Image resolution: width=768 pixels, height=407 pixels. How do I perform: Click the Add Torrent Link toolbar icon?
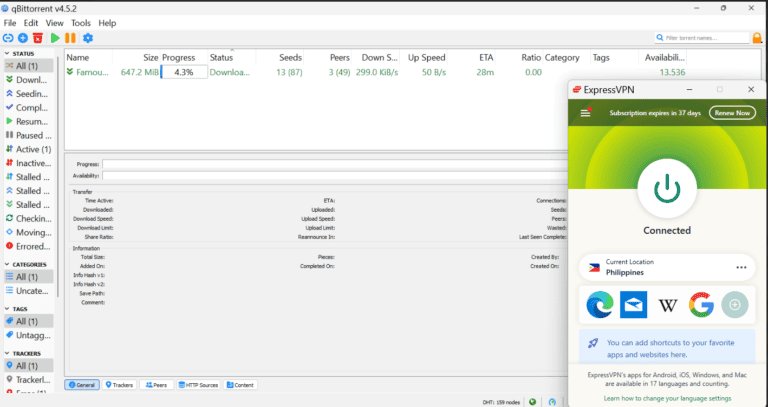click(9, 38)
